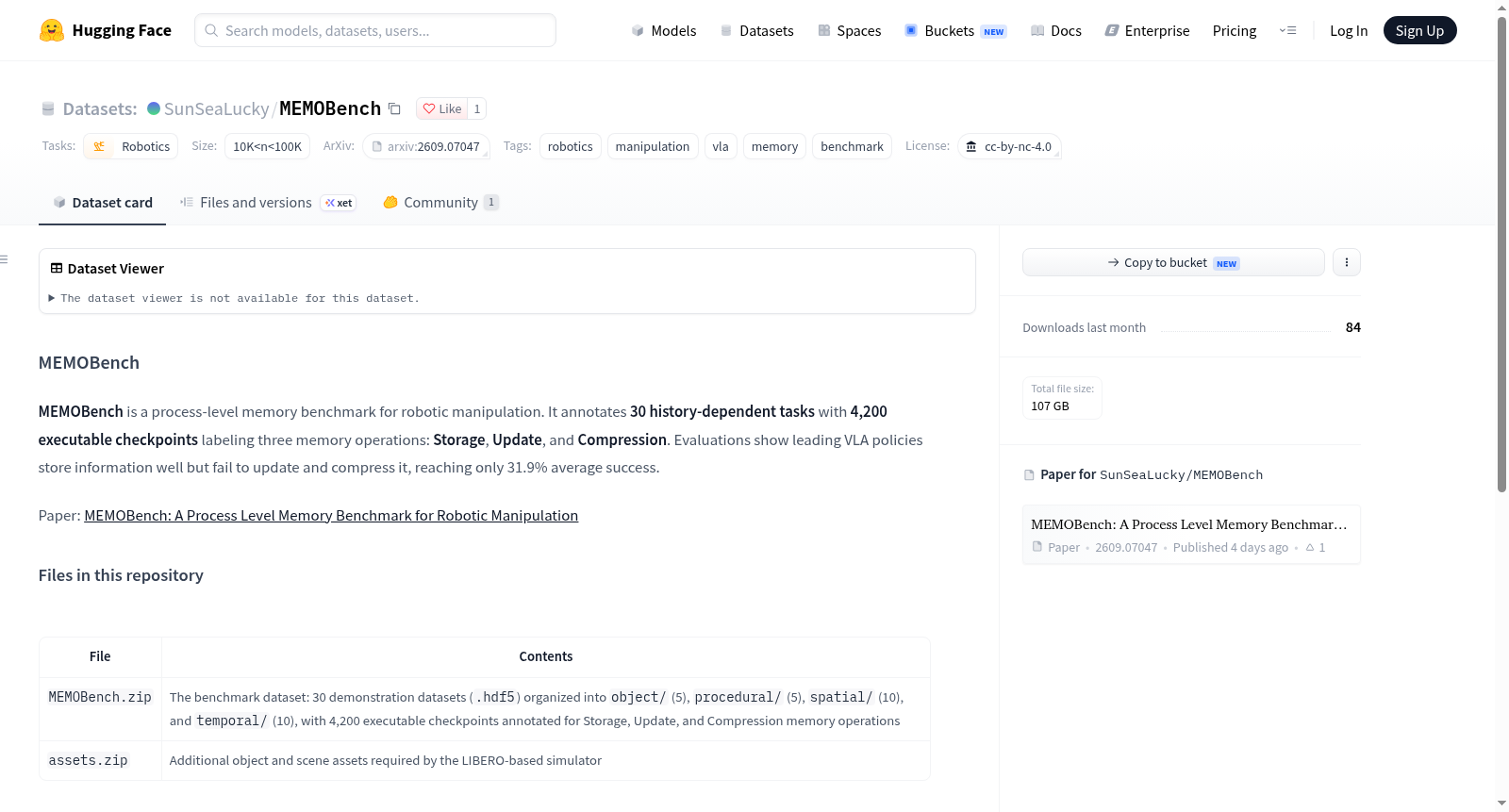Focus the search models, datasets, users field
This screenshot has width=1509, height=812.
pyautogui.click(x=375, y=30)
